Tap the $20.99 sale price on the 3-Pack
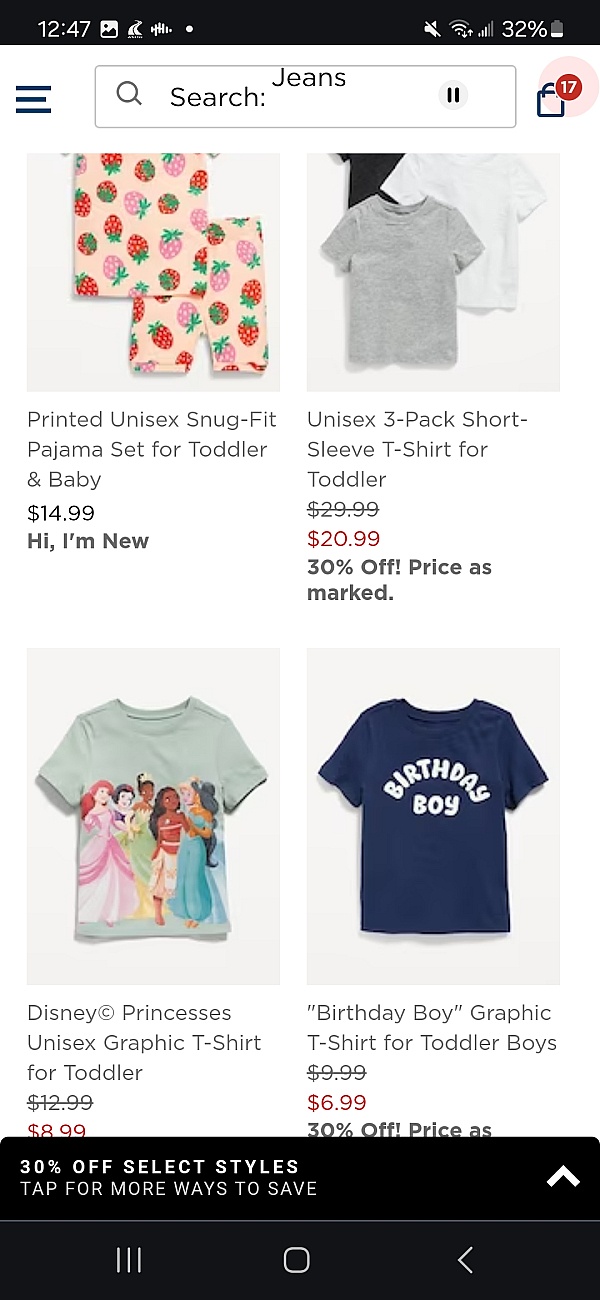 point(343,538)
